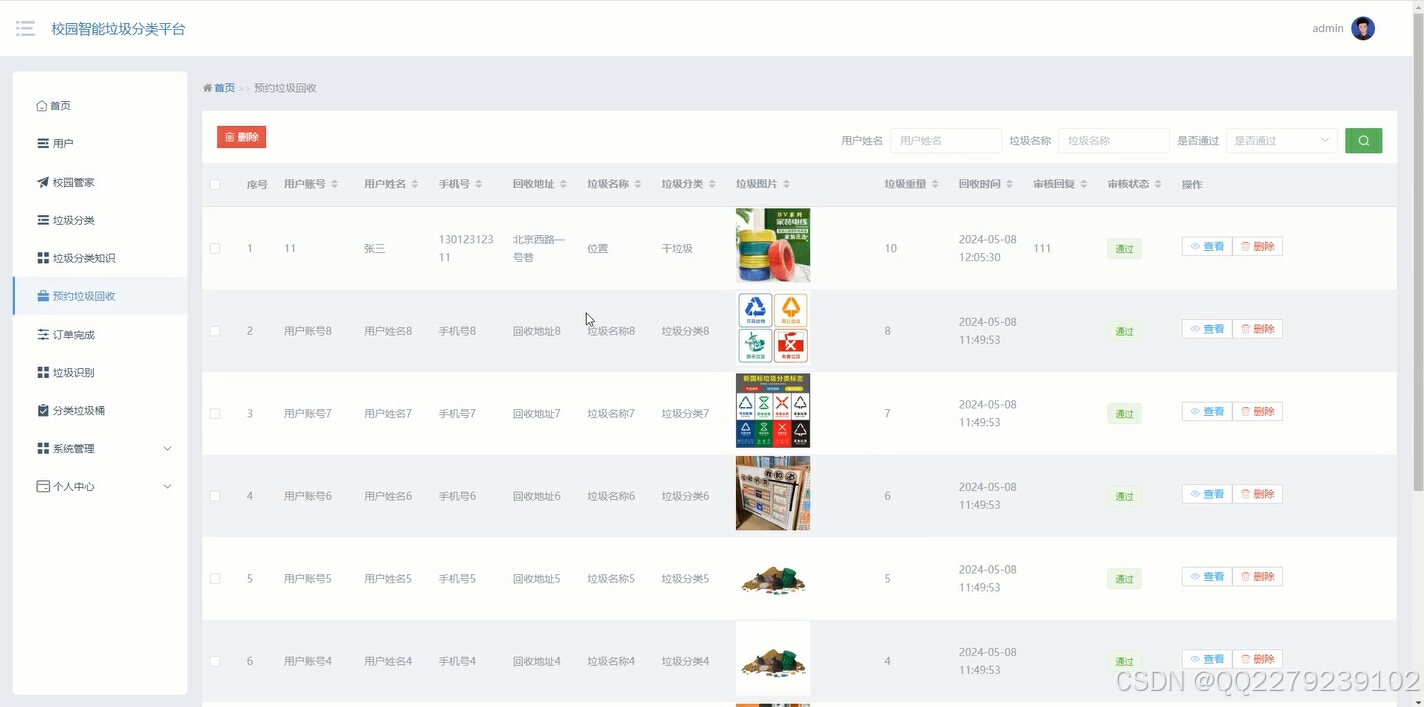The width and height of the screenshot is (1424, 707).
Task: Toggle the select-all checkbox in table header
Action: point(214,184)
